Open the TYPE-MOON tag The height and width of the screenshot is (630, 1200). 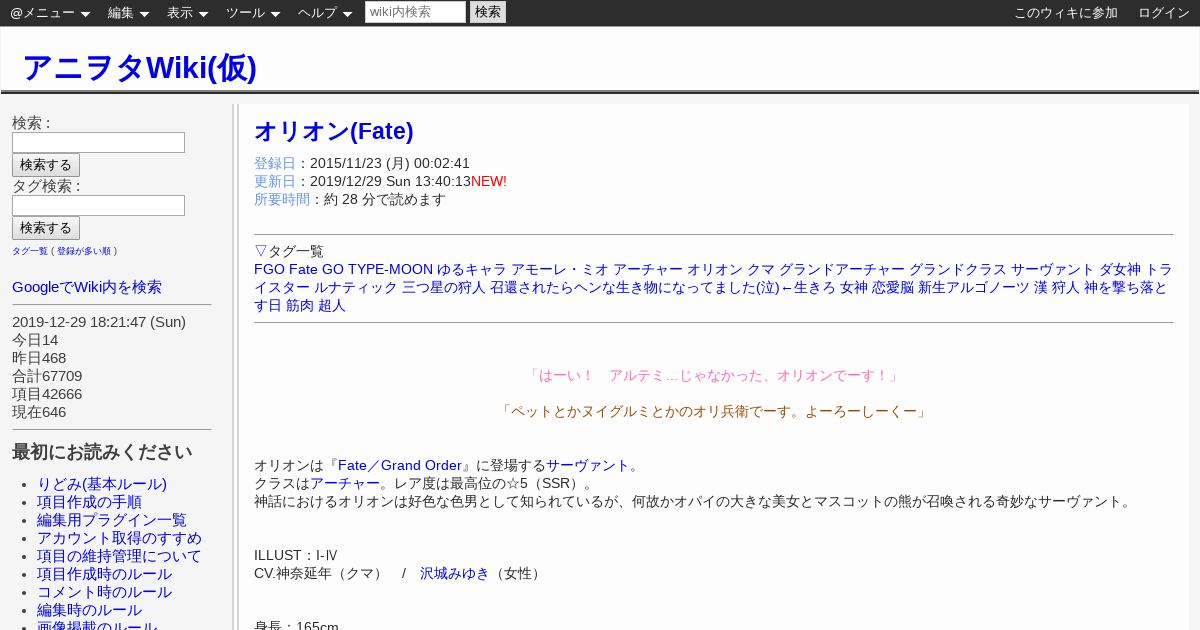pyautogui.click(x=390, y=269)
